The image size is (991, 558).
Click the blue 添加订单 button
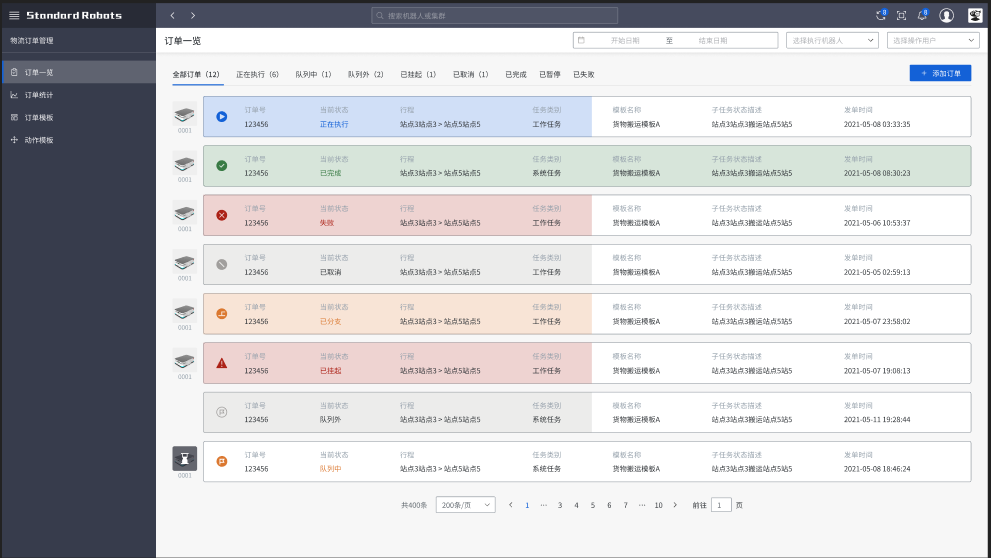[940, 73]
